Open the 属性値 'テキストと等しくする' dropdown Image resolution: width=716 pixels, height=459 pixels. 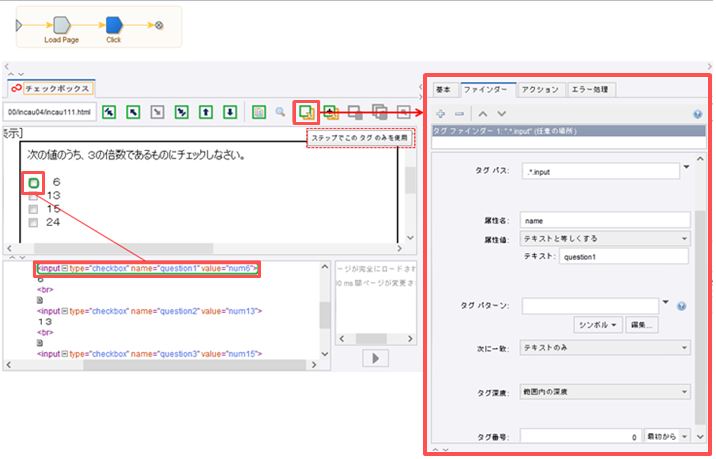[x=606, y=239]
